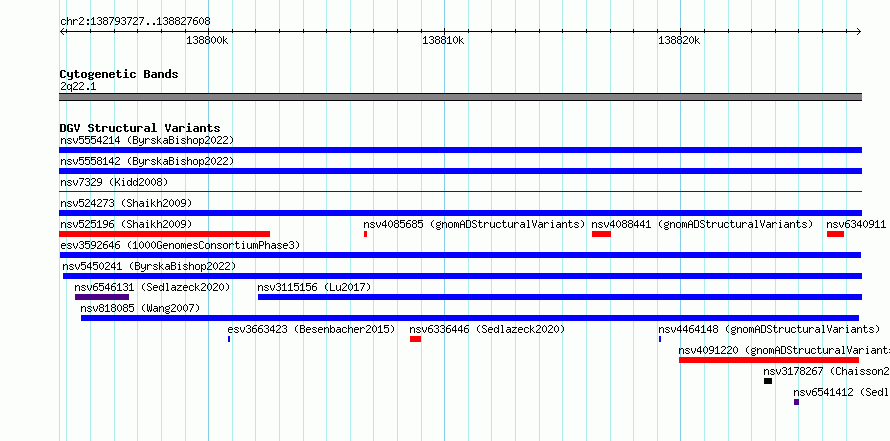Click the nsv3178267 (Chaisson) label
Image resolution: width=890 pixels, height=441 pixels.
826,371
